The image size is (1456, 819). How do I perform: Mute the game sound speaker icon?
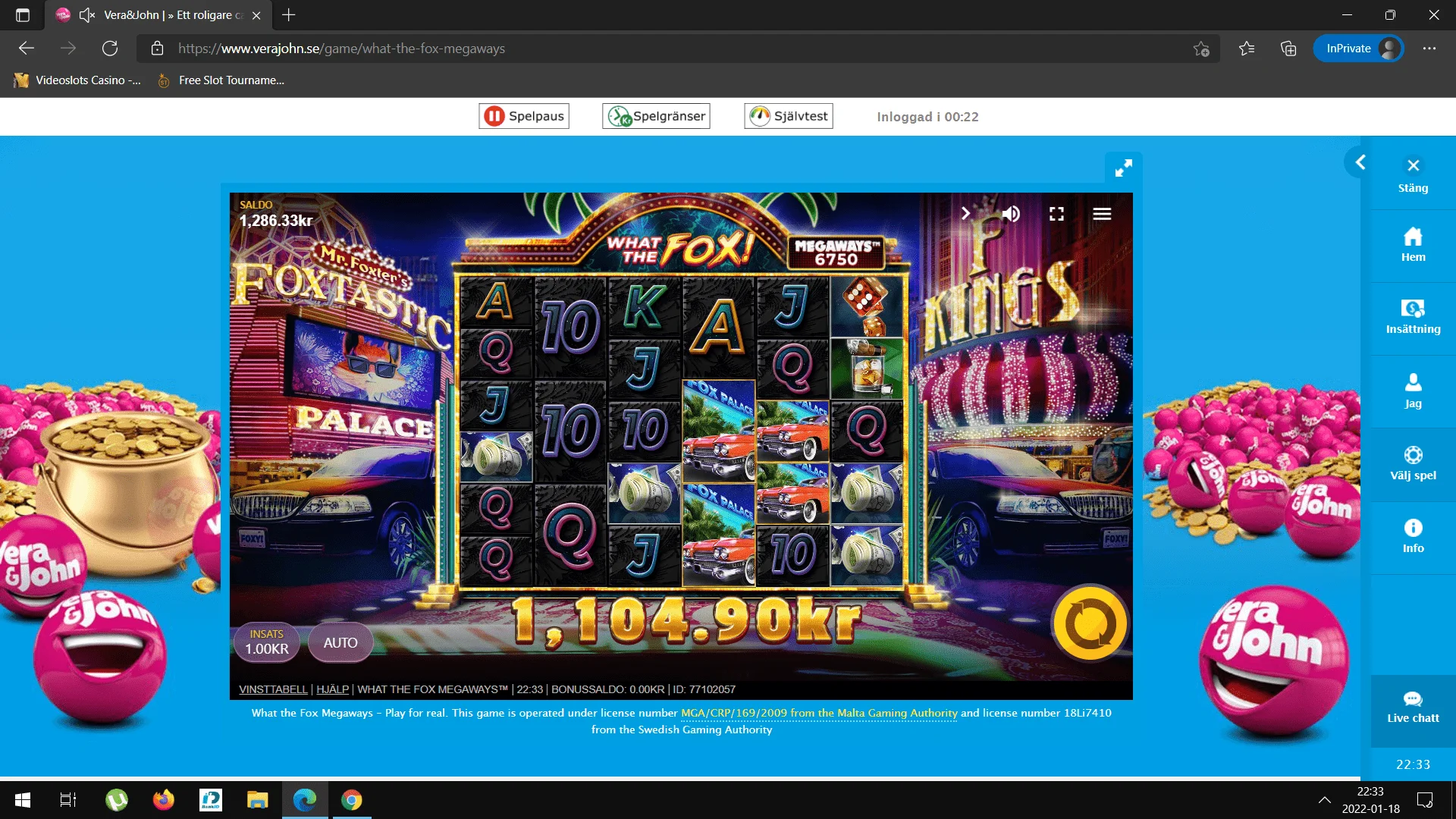[x=1010, y=214]
